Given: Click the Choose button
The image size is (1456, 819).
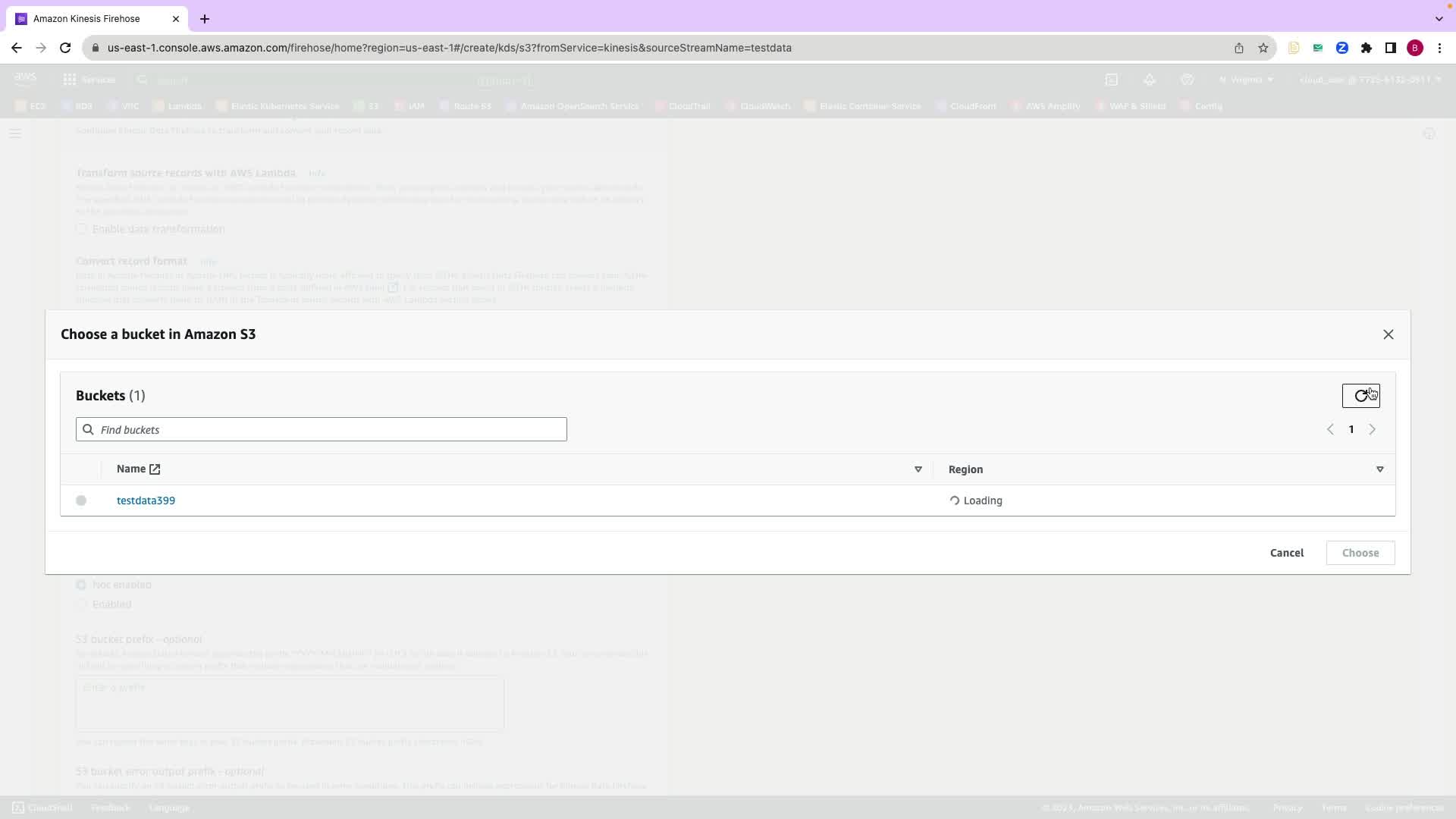Looking at the screenshot, I should [1360, 553].
